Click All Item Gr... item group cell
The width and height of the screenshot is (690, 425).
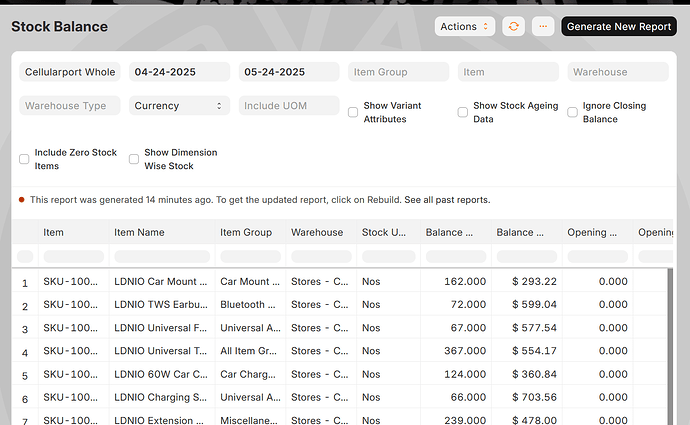tap(250, 351)
